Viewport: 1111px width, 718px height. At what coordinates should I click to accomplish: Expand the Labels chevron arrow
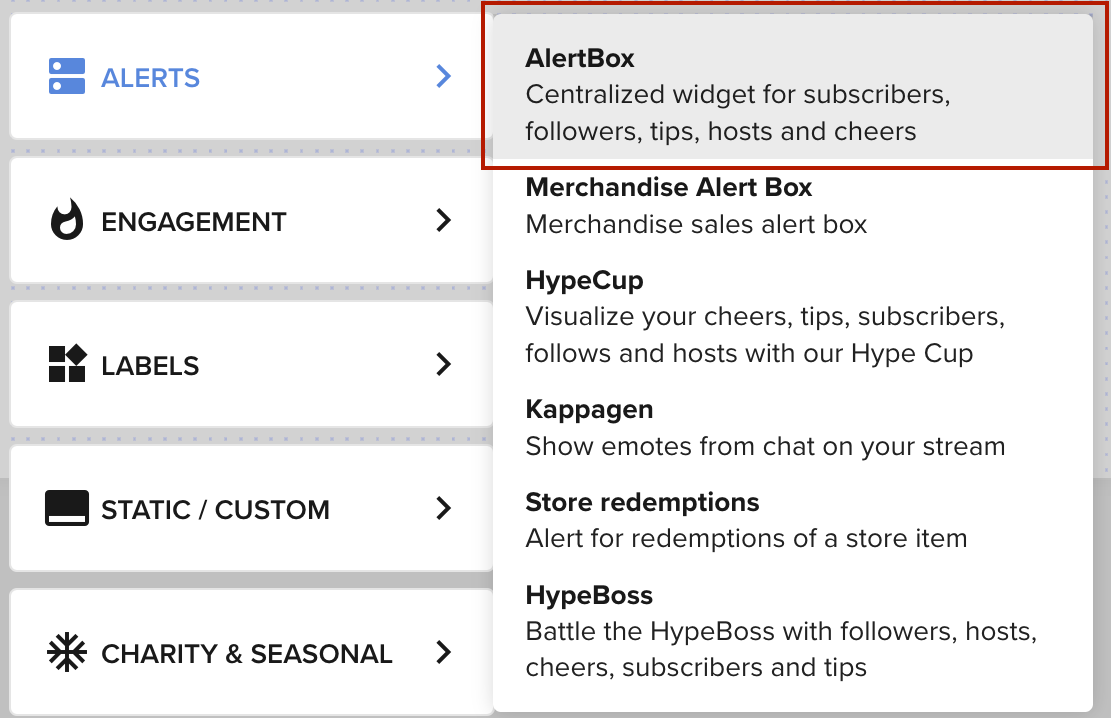444,364
